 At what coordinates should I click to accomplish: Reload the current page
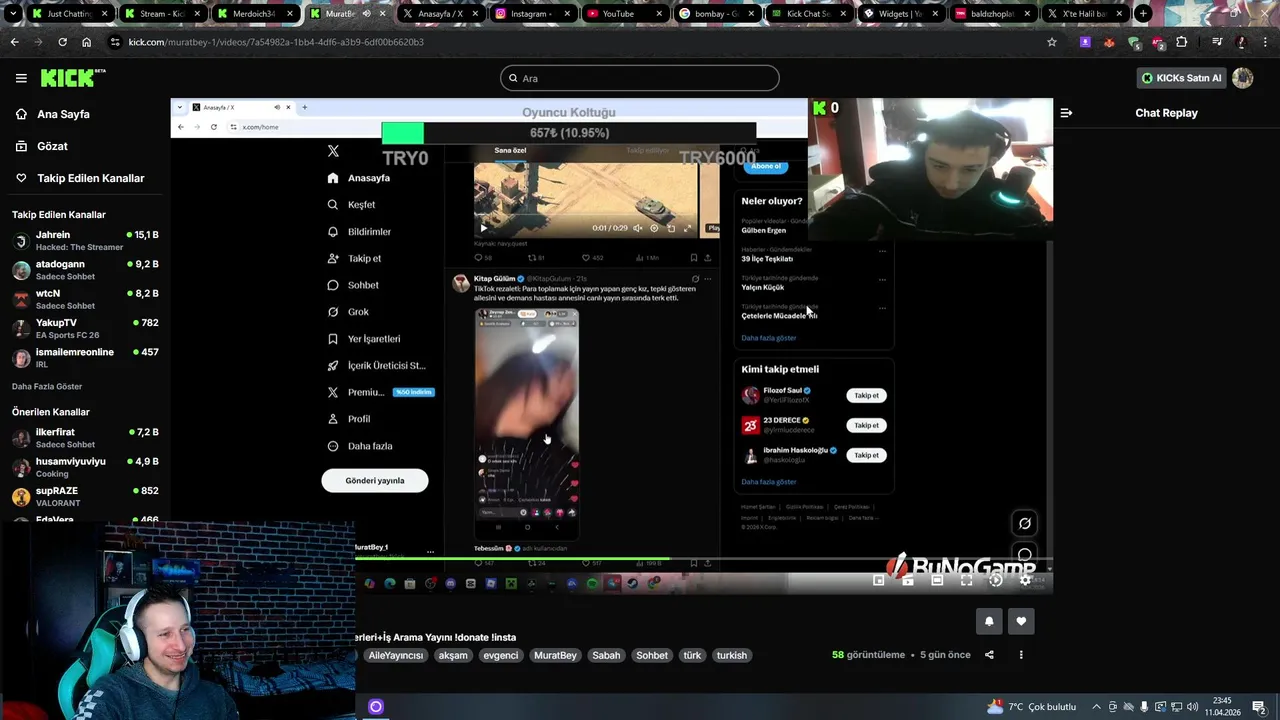pyautogui.click(x=62, y=42)
